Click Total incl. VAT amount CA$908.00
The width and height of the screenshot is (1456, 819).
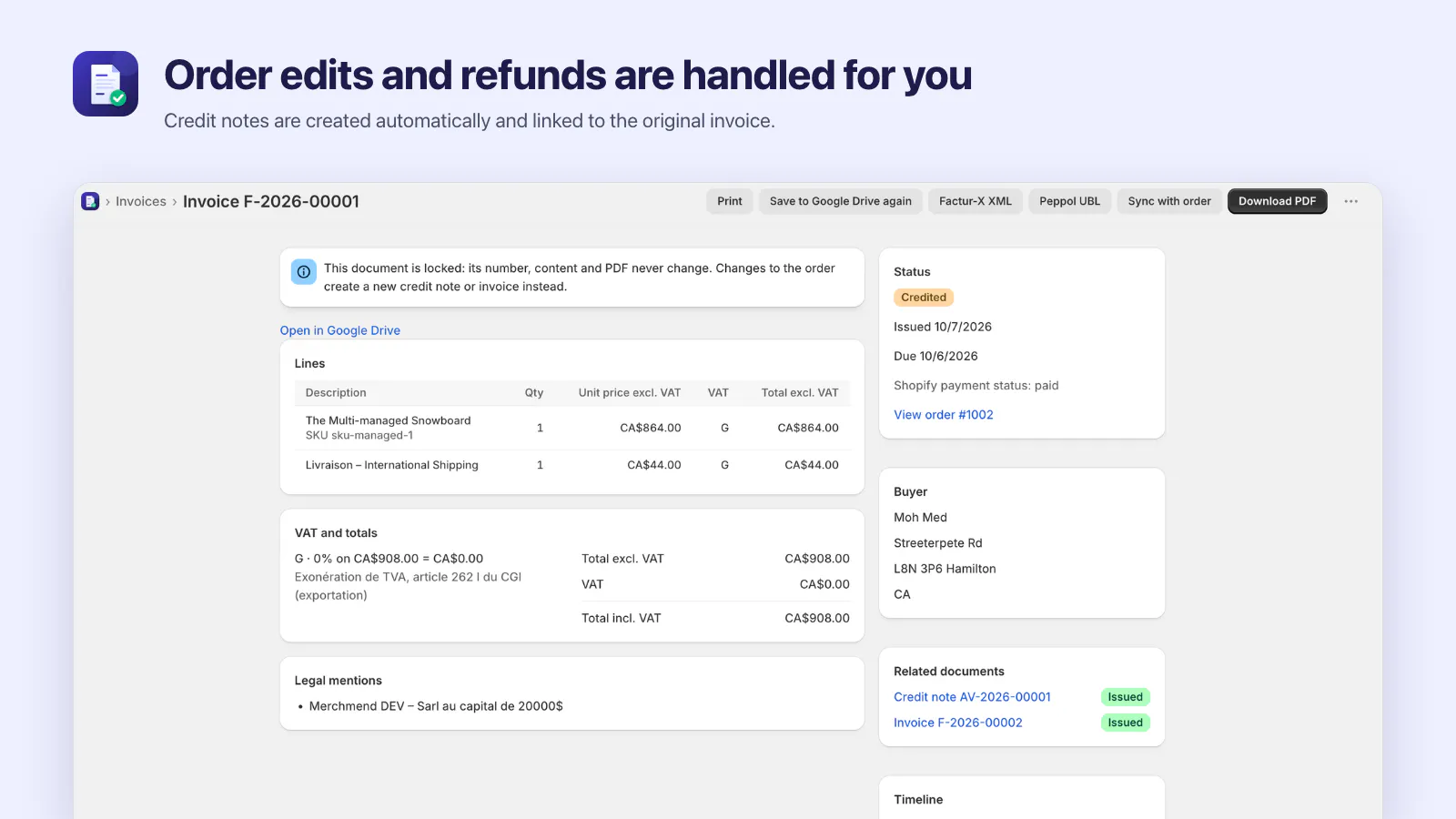click(817, 618)
